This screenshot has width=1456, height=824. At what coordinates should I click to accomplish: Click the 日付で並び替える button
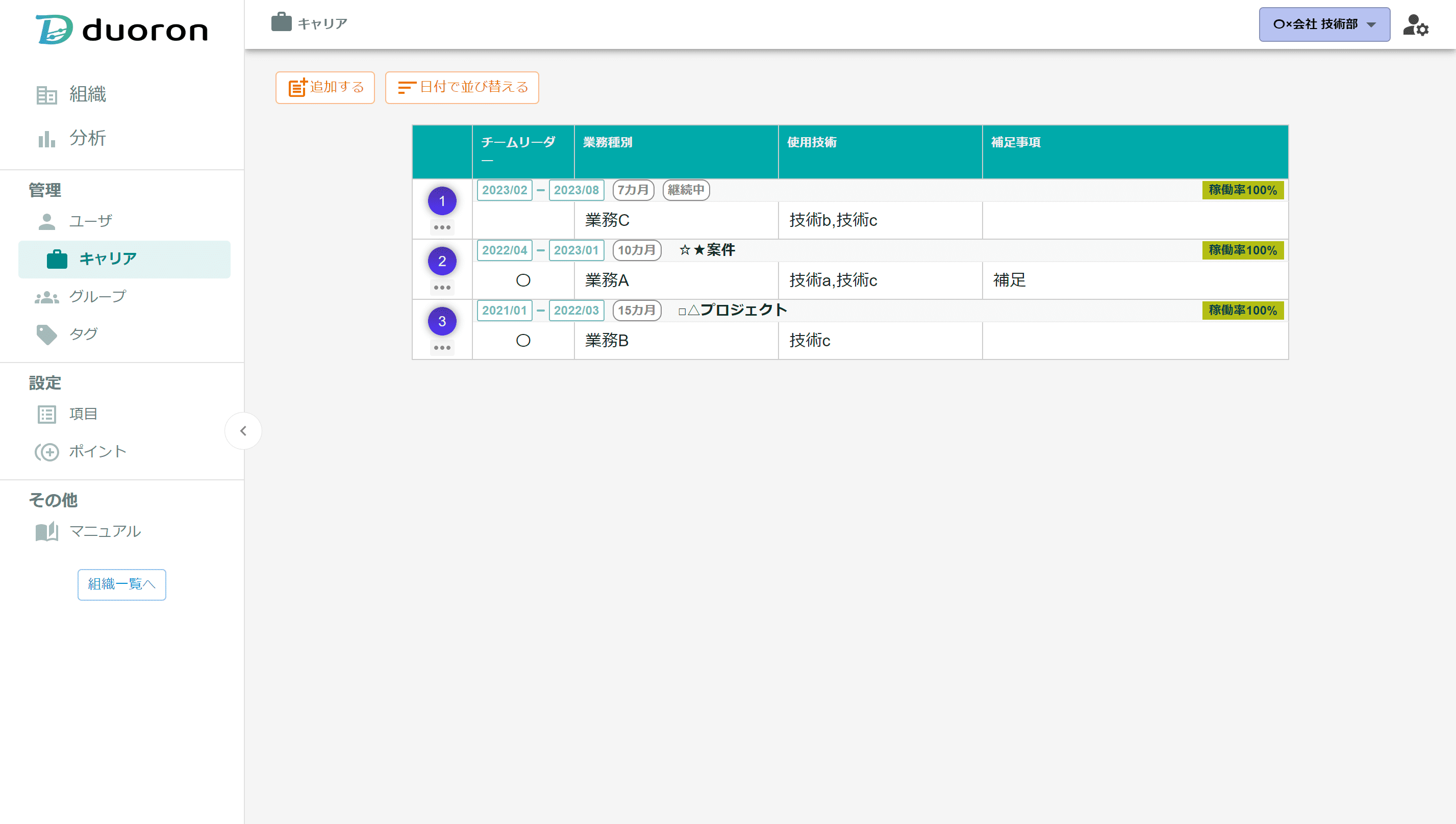click(462, 87)
